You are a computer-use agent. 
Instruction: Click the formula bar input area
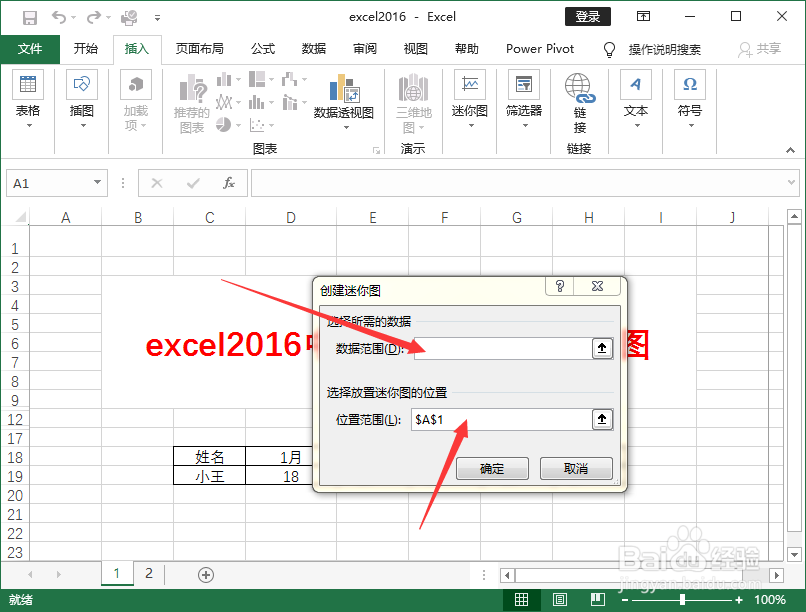coord(518,183)
